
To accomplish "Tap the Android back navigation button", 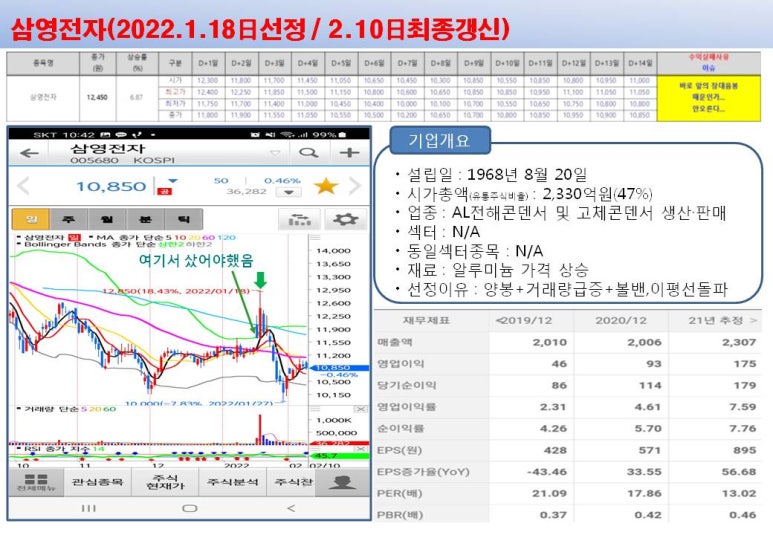I will [291, 508].
